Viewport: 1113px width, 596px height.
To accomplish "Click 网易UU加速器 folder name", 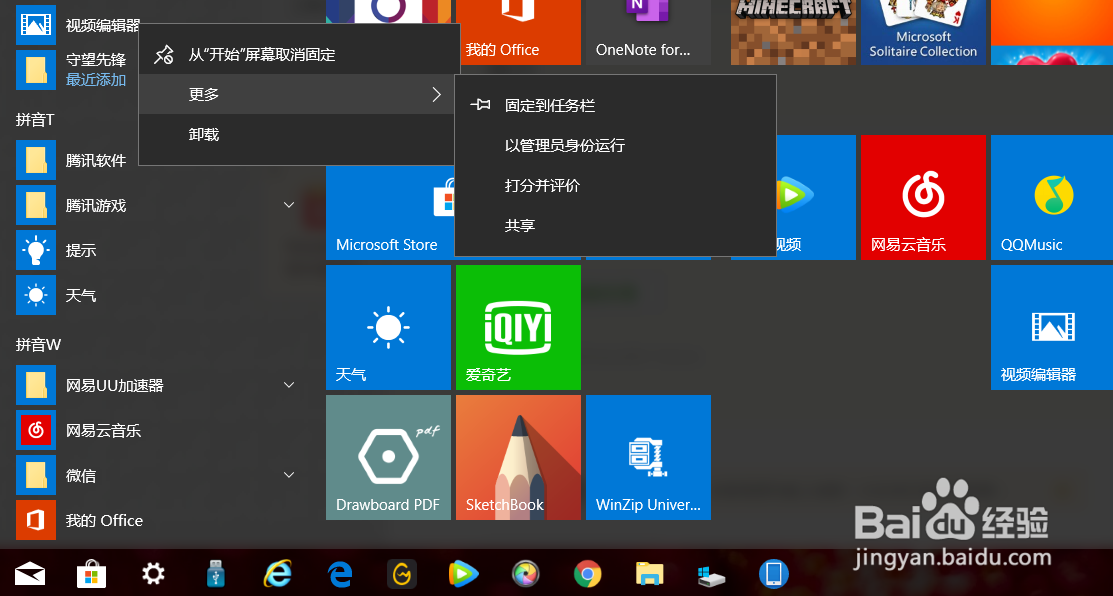I will click(114, 385).
